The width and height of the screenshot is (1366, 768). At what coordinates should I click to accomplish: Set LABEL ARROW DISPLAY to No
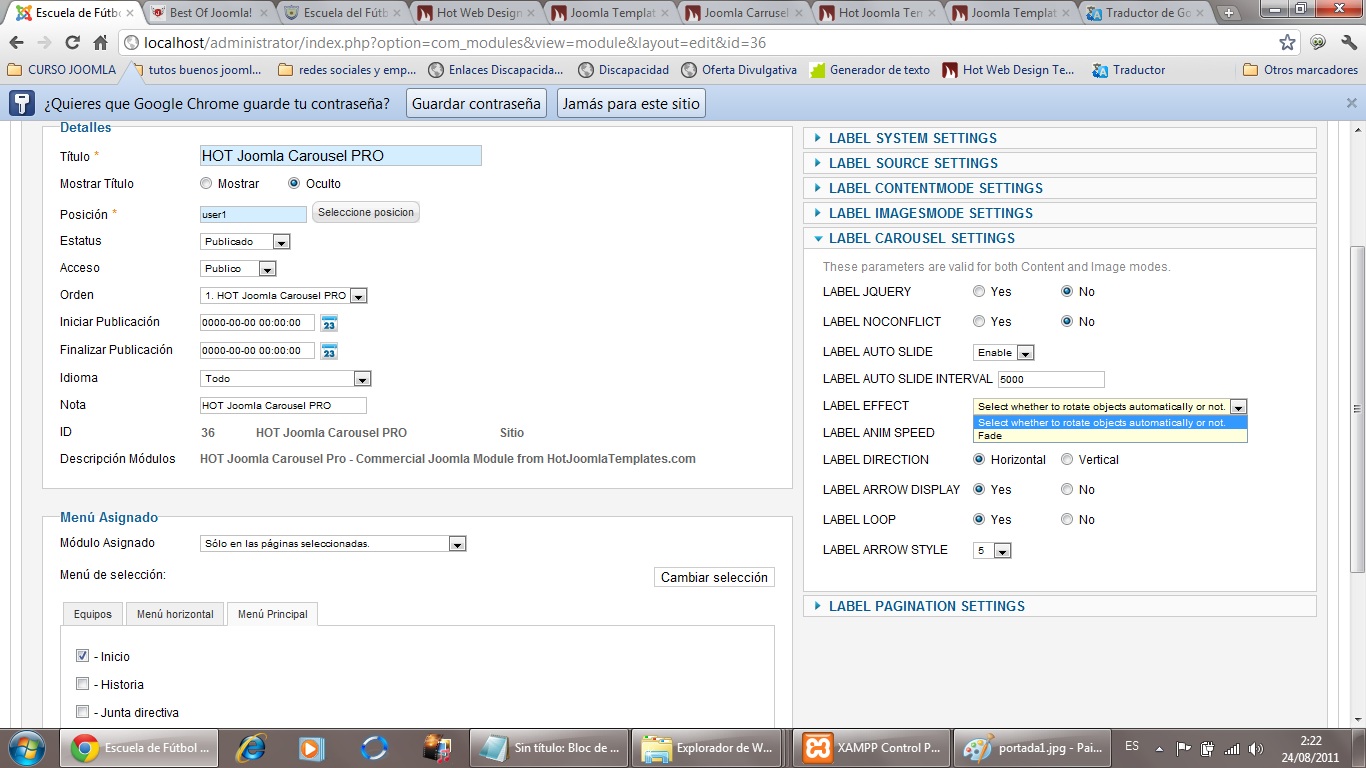coord(1067,490)
